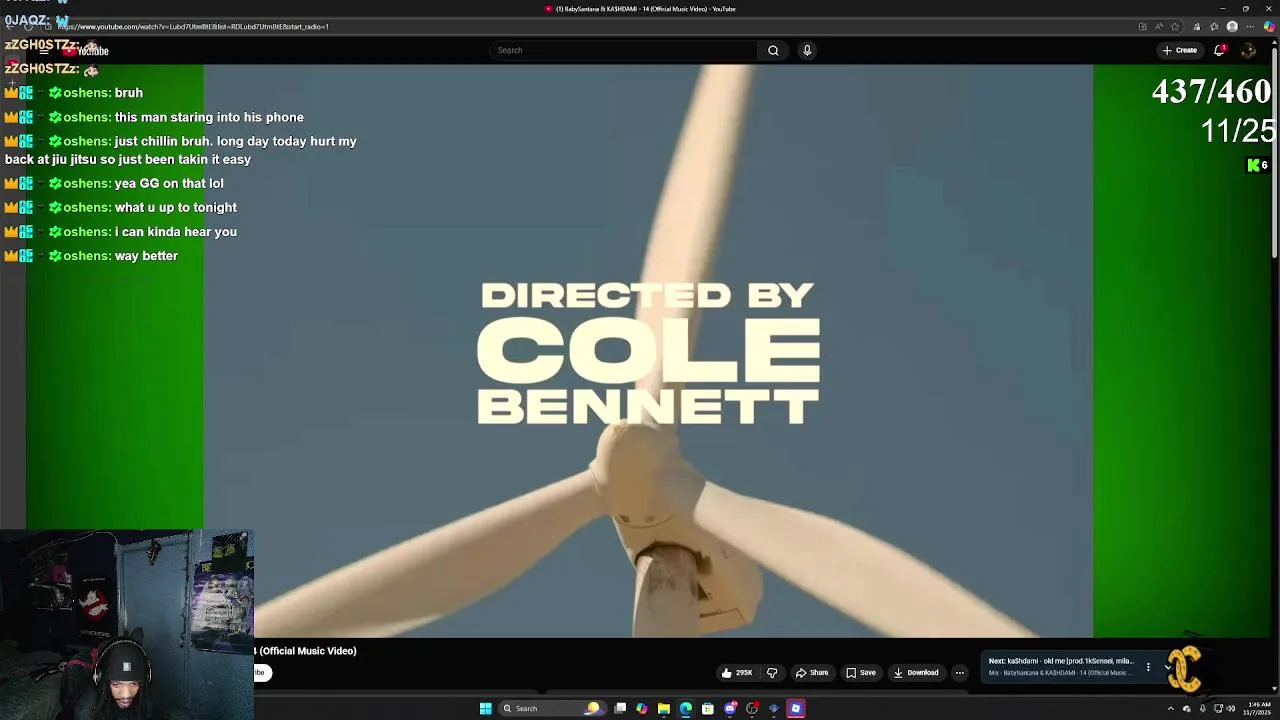Screen dimensions: 1280x720
Task: Open Microsoft Store from taskbar
Action: (707, 708)
